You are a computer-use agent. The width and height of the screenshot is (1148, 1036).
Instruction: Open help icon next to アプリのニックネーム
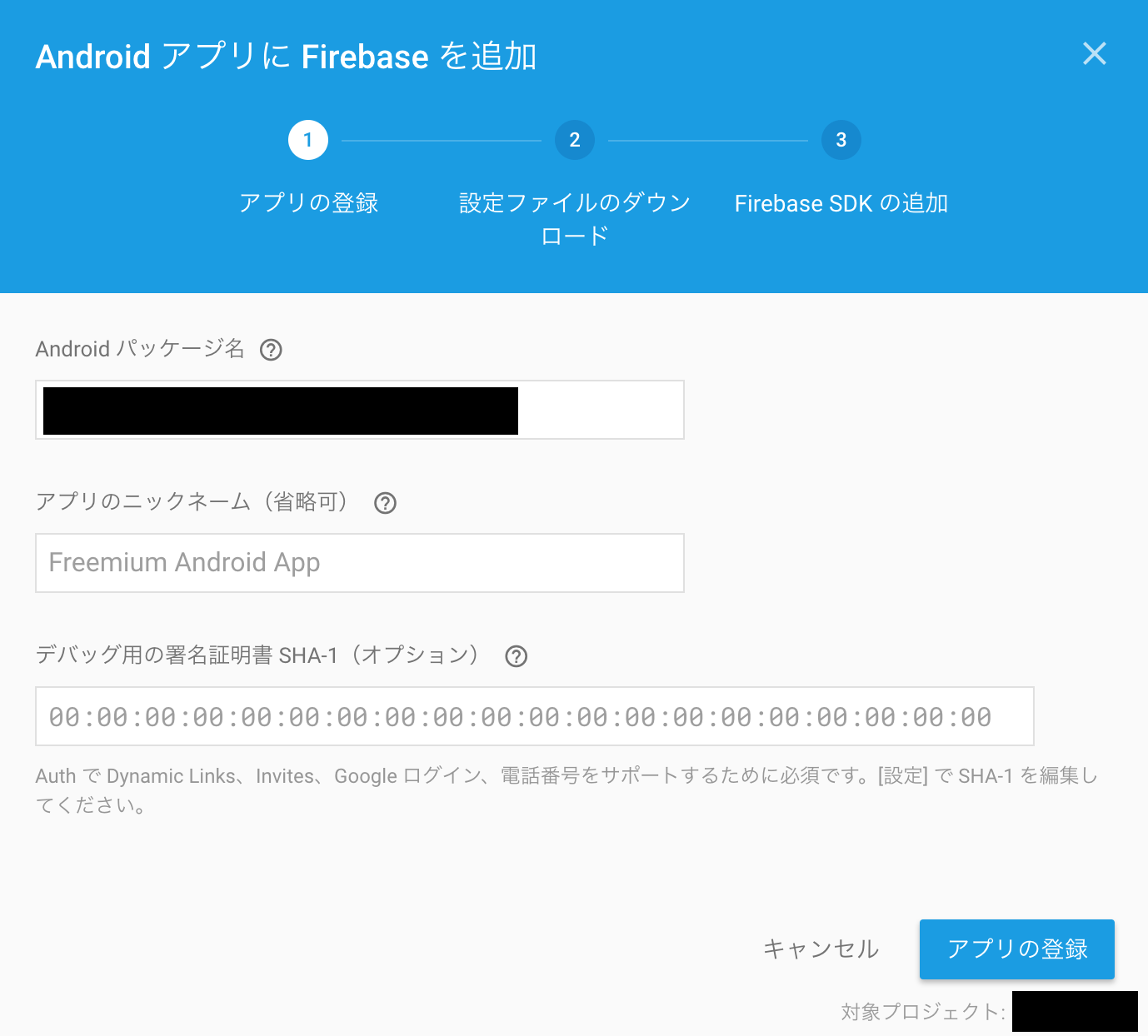click(x=385, y=503)
